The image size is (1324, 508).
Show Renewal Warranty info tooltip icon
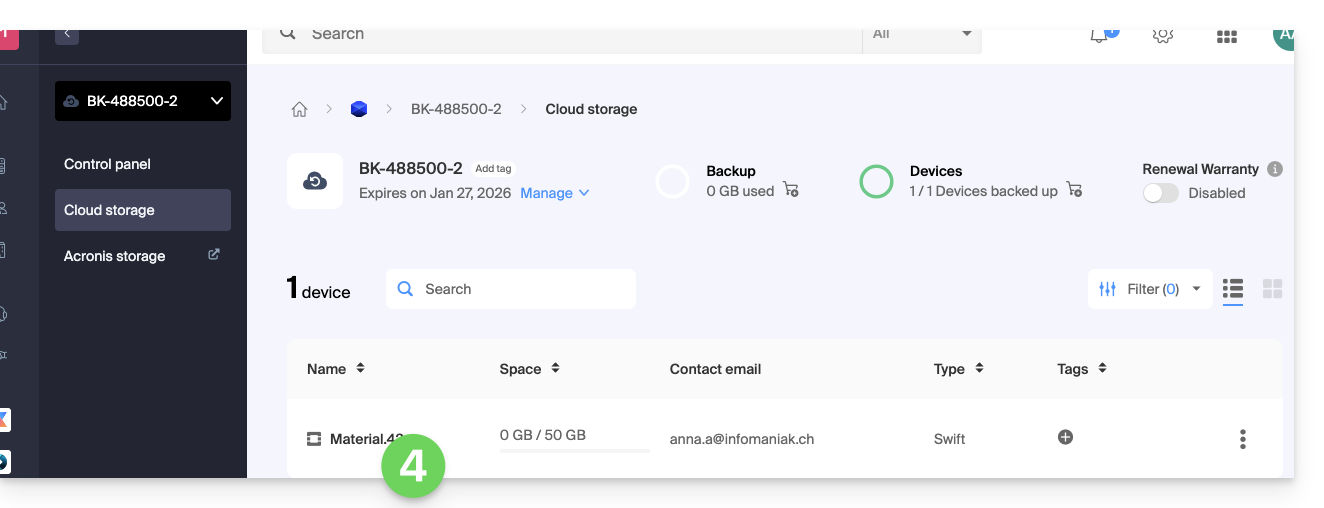click(1275, 170)
